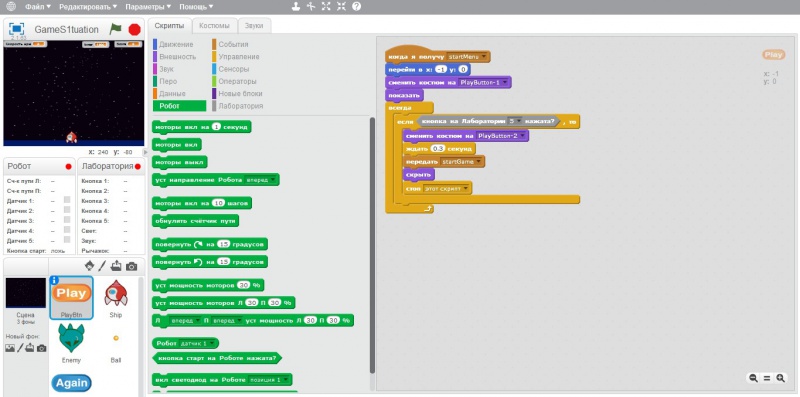Click the Лаборатория connection red indicator

pos(137,167)
